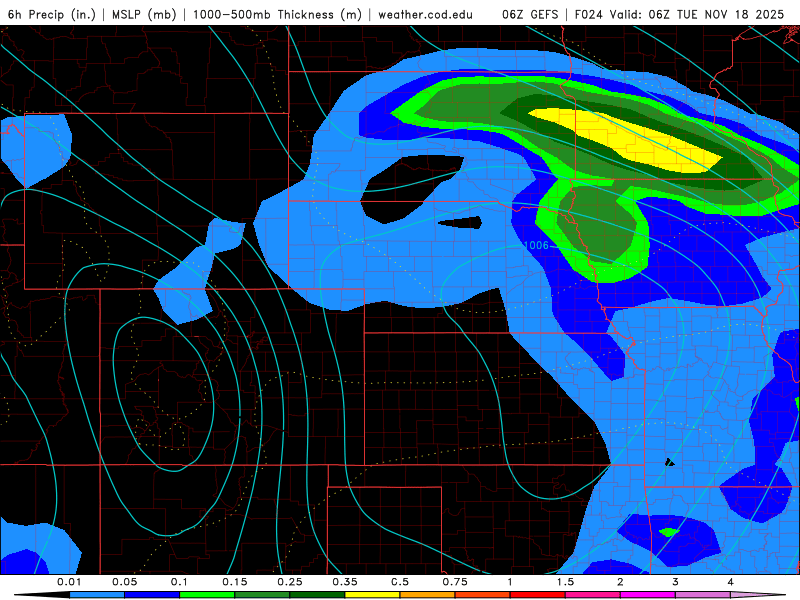This screenshot has height=600, width=800.
Task: Click 'Valid: 06Z TUE NOV 18 2025' text
Action: (697, 14)
